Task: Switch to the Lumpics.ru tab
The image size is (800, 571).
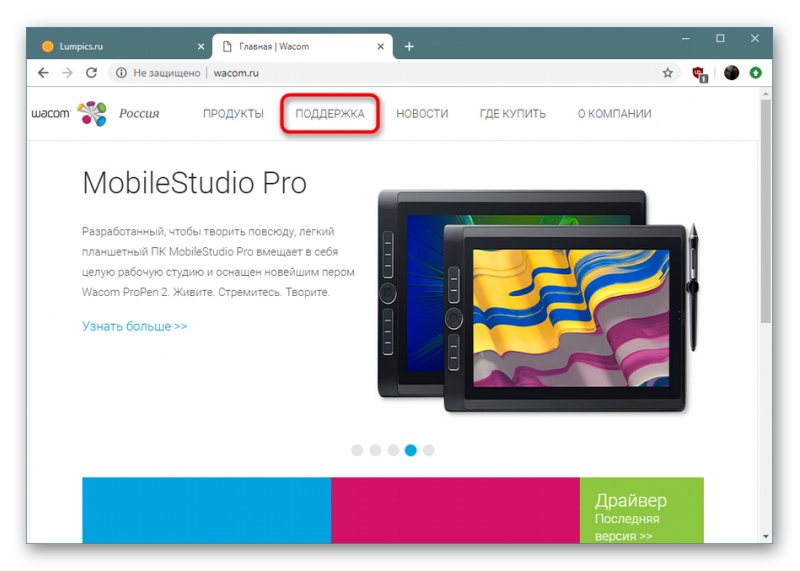Action: [121, 46]
